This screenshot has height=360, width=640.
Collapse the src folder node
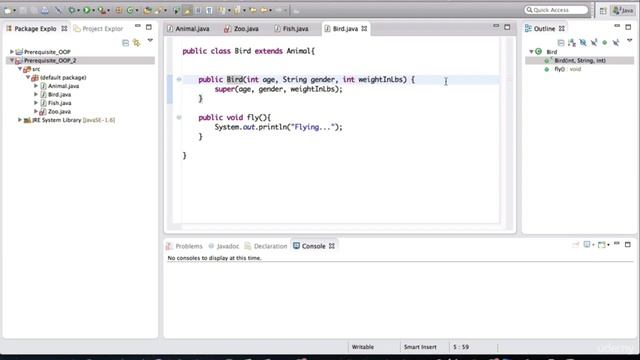[20, 69]
